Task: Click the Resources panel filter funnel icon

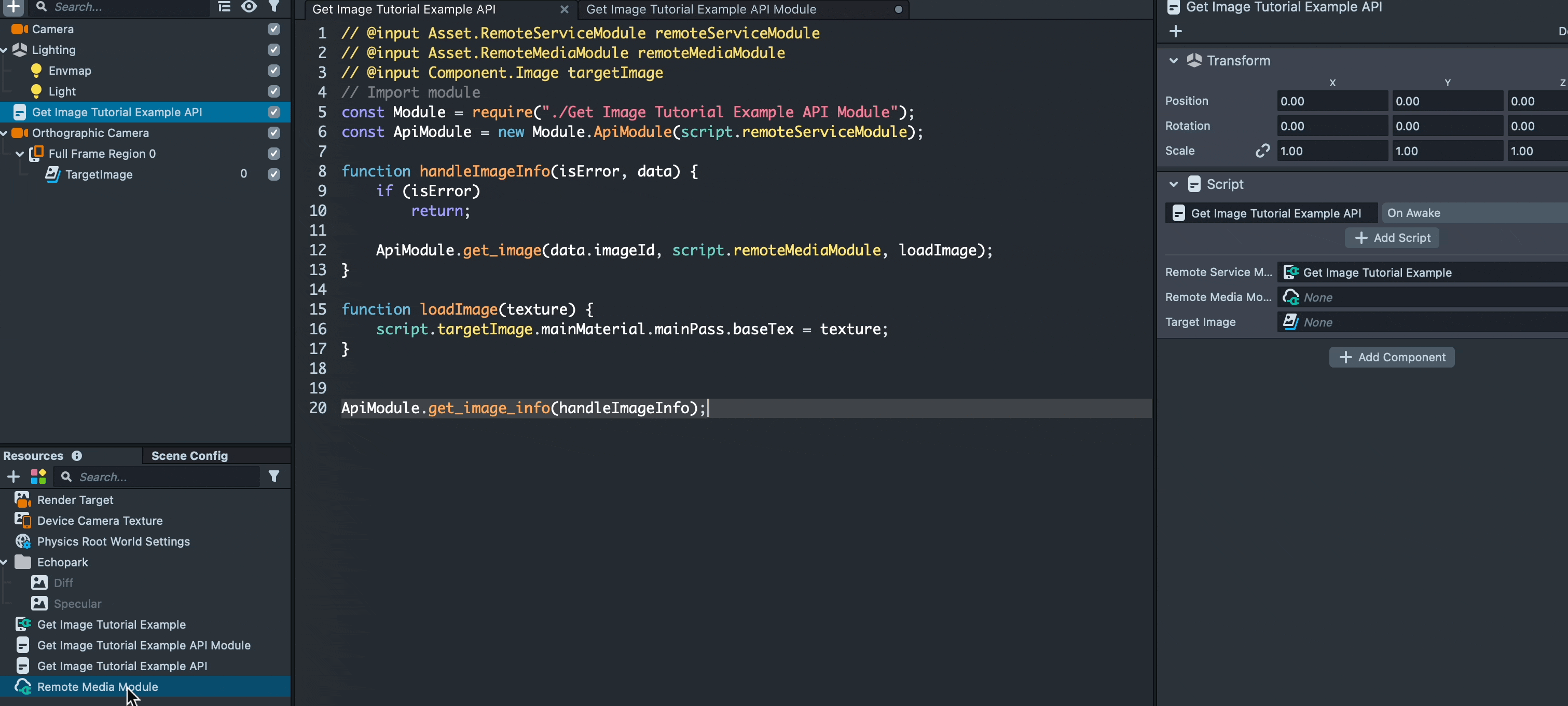Action: [x=274, y=477]
